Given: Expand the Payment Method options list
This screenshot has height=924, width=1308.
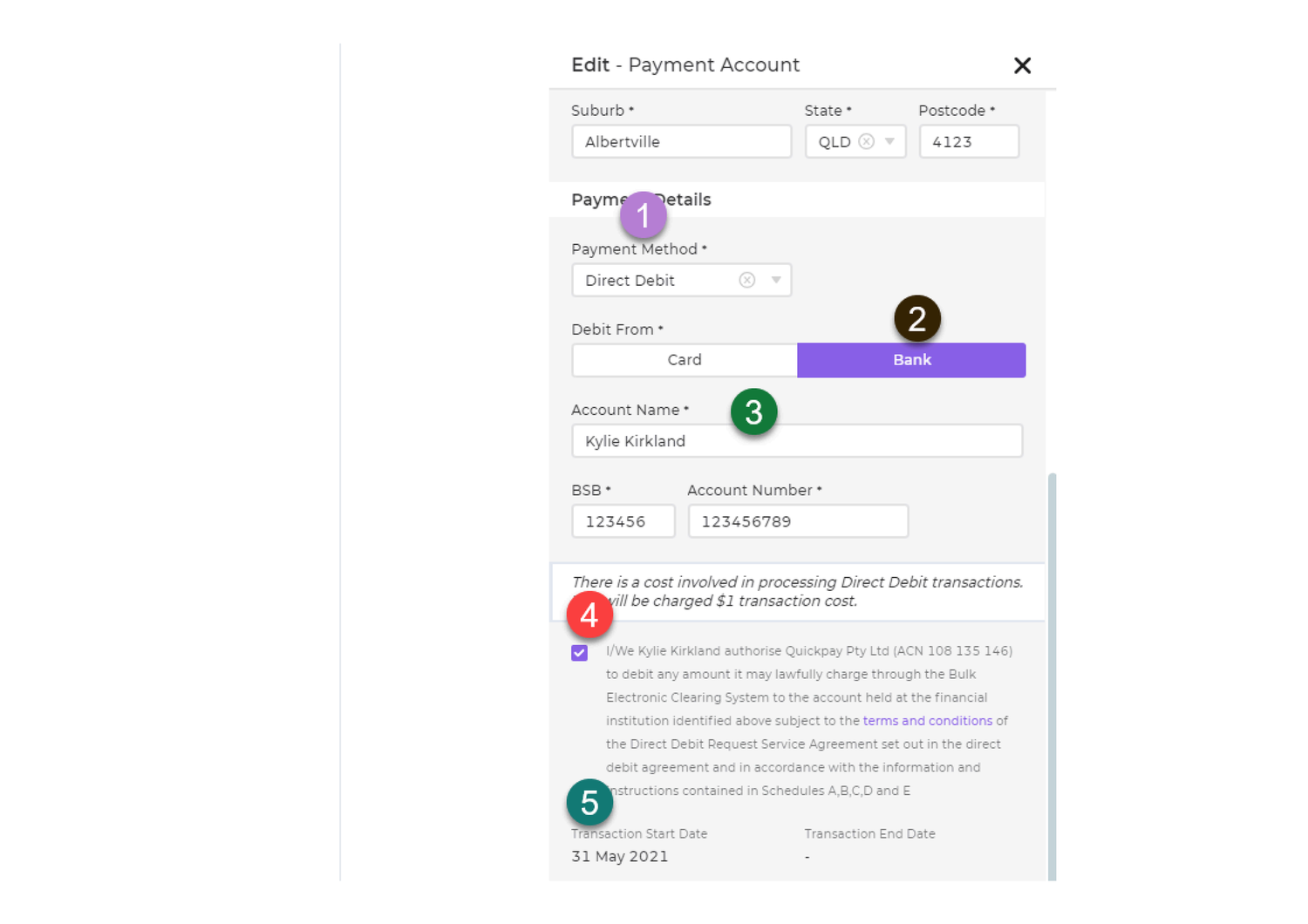Looking at the screenshot, I should (x=775, y=279).
